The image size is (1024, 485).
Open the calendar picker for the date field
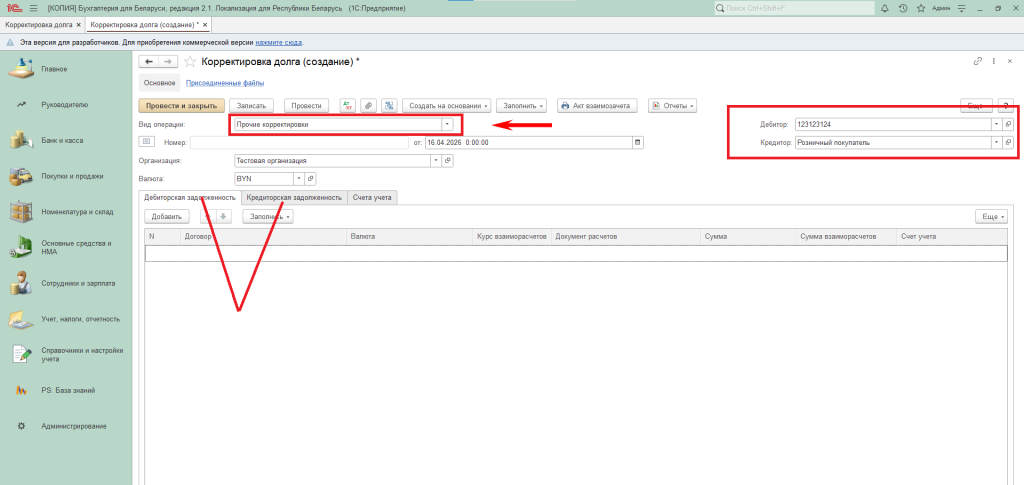pyautogui.click(x=638, y=142)
